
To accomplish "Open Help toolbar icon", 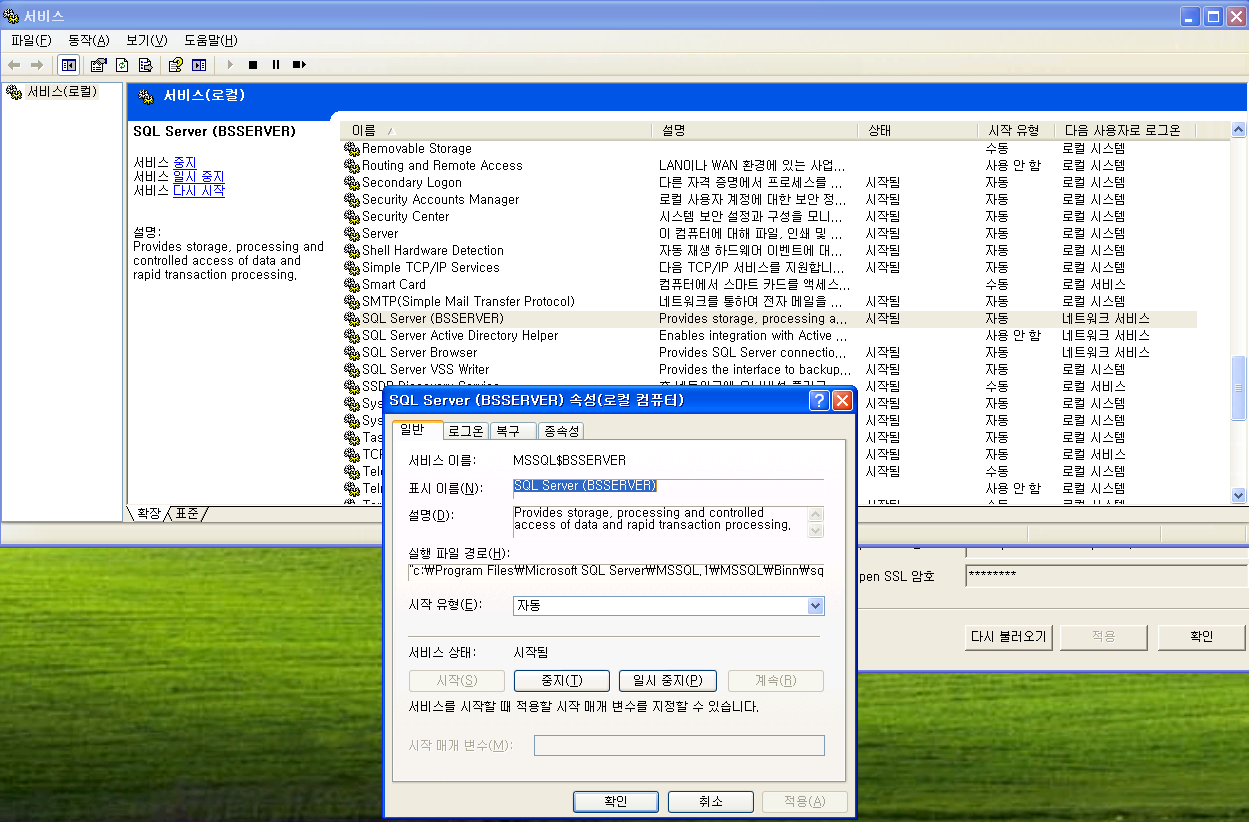I will 176,65.
